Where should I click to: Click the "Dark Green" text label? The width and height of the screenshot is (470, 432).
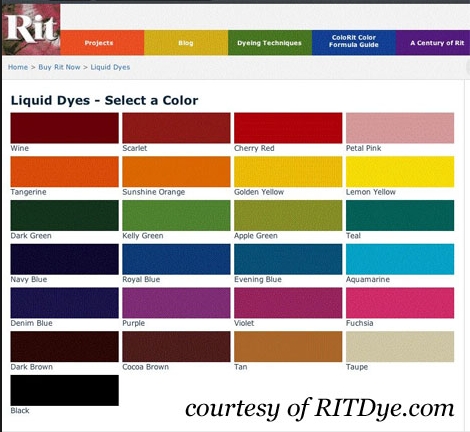(x=31, y=235)
